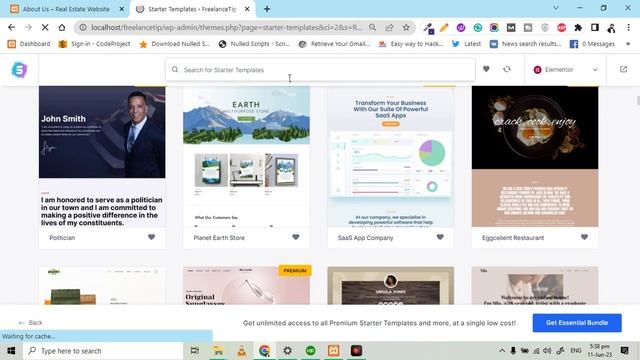This screenshot has width=640, height=360.
Task: Click the share page icon in address bar
Action: [389, 27]
